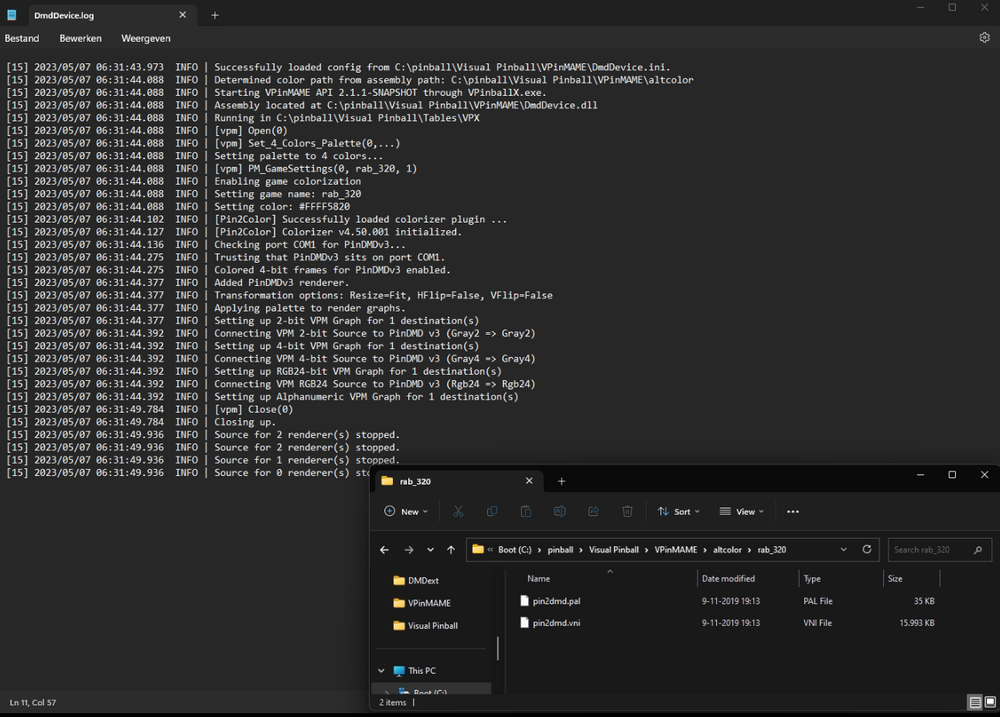Go up one folder level
The height and width of the screenshot is (717, 1000).
[x=451, y=550]
